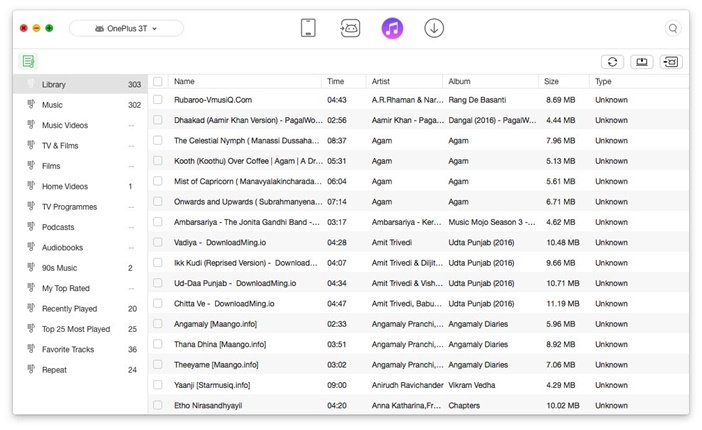
Task: Click the search magnifier icon
Action: [673, 29]
